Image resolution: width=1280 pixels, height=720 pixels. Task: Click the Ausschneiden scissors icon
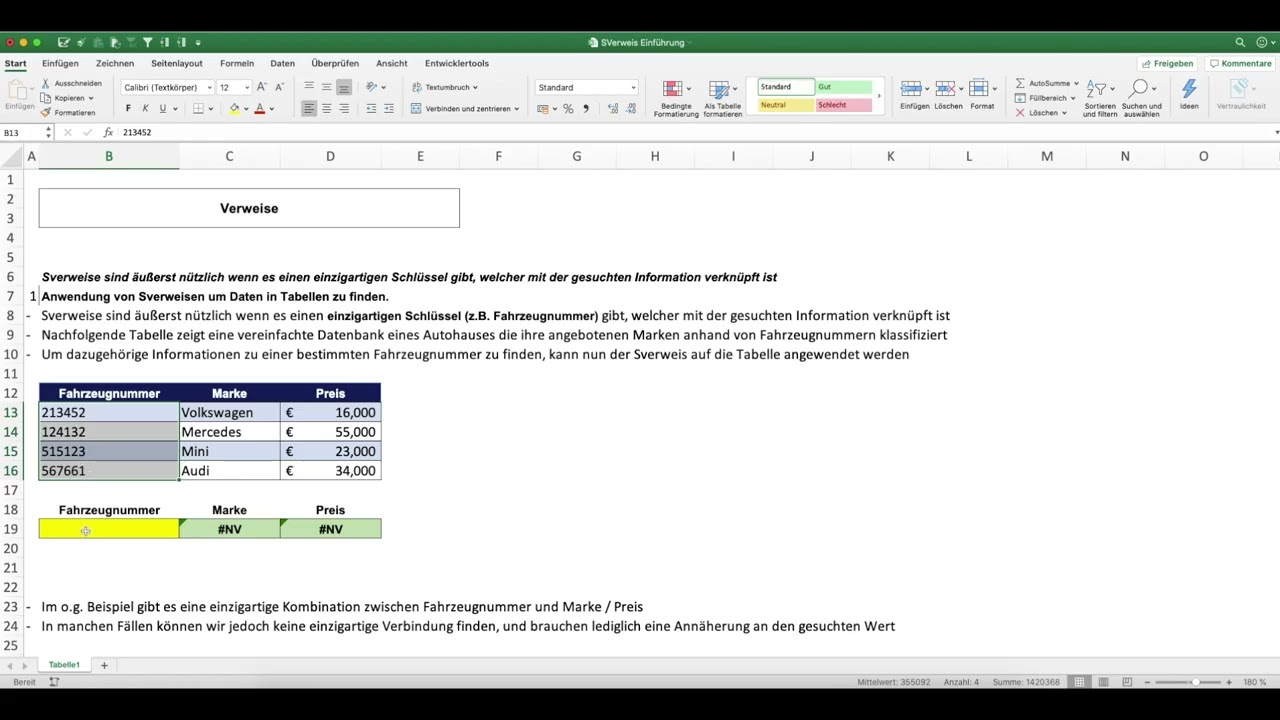tap(47, 84)
